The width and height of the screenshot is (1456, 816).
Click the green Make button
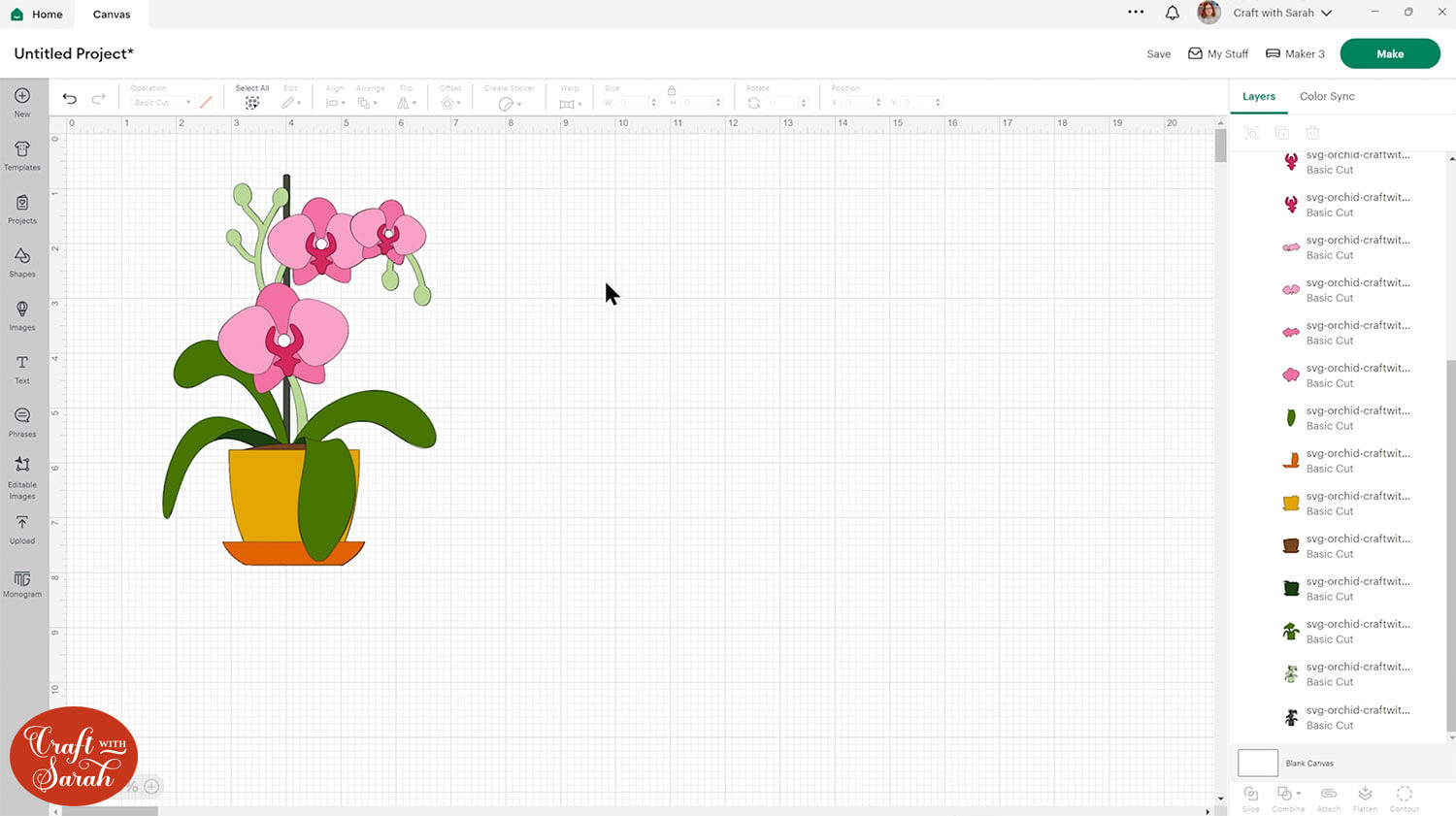click(1389, 54)
